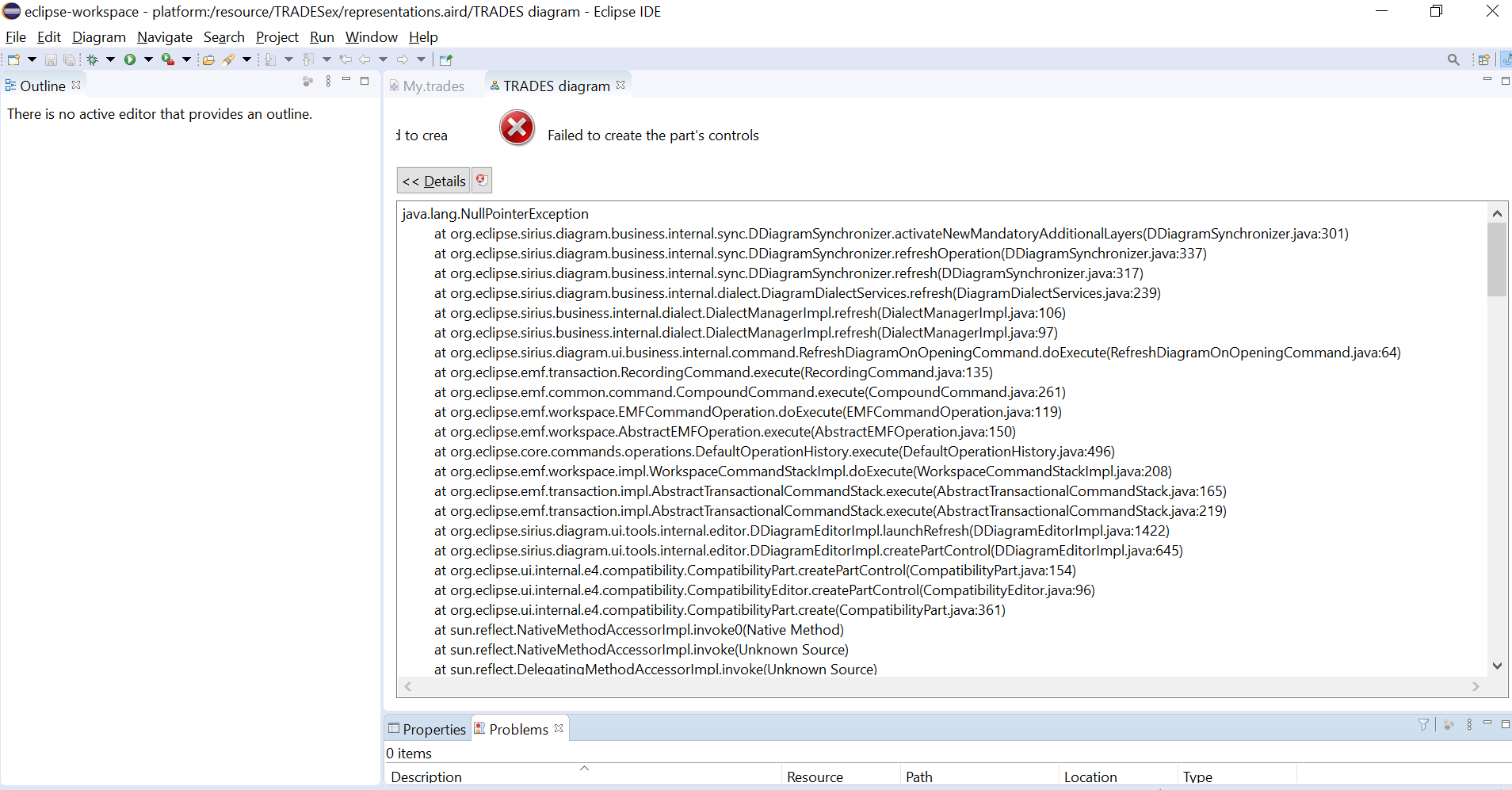Image resolution: width=1512 pixels, height=790 pixels.
Task: Open the Navigate menu
Action: [165, 37]
